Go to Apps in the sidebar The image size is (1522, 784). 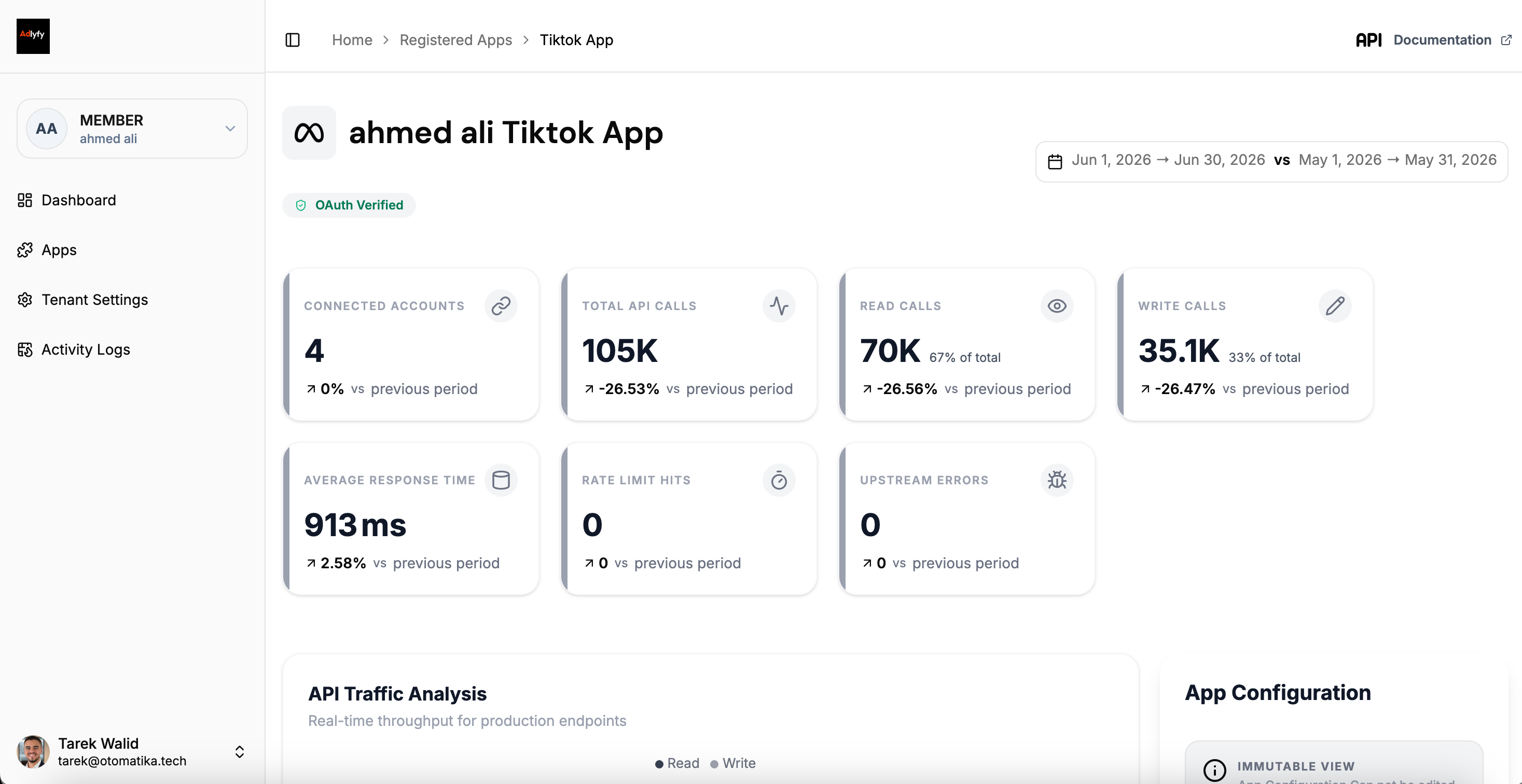pos(59,250)
